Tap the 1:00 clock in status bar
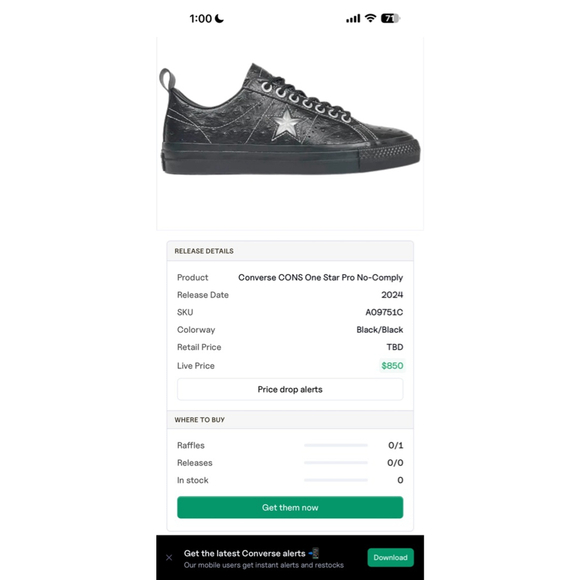 point(200,18)
